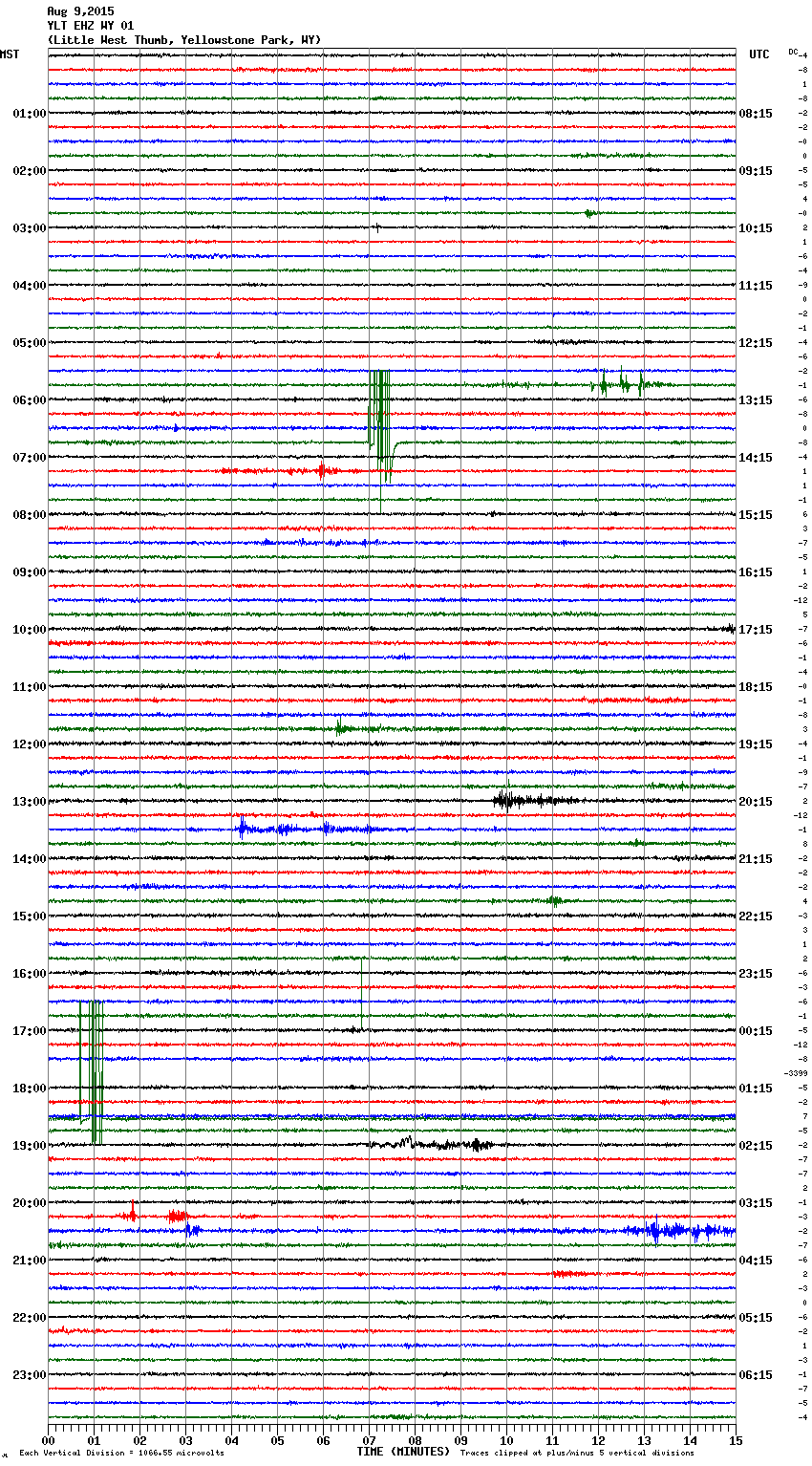Click the '03:00' MST time label
The image size is (812, 1466).
click(x=30, y=228)
